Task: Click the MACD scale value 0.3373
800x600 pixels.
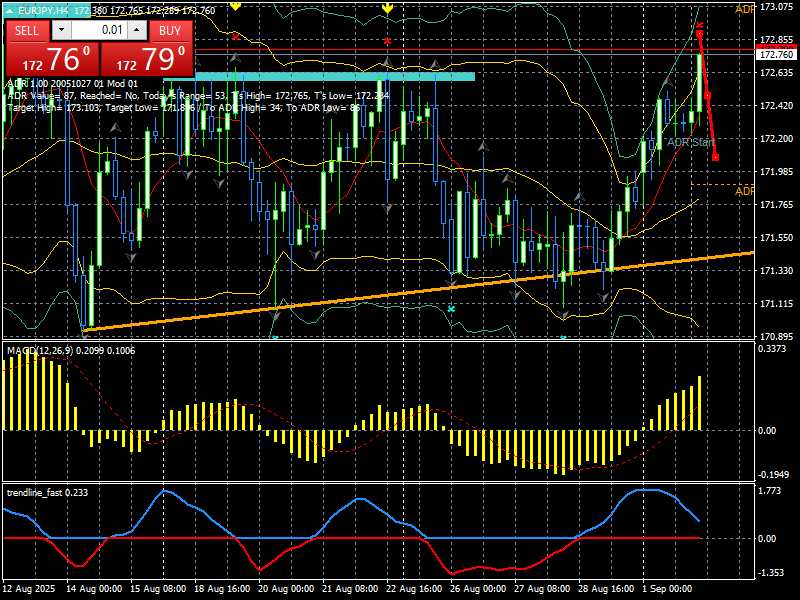Action: 772,348
